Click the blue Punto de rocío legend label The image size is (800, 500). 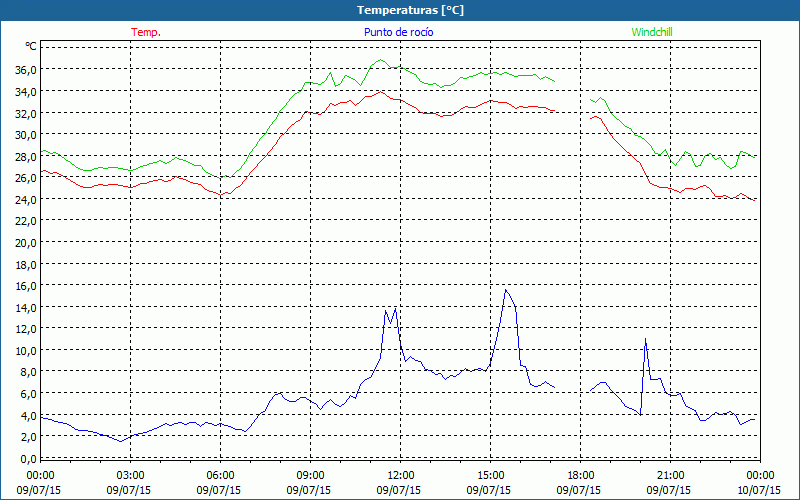[x=399, y=32]
